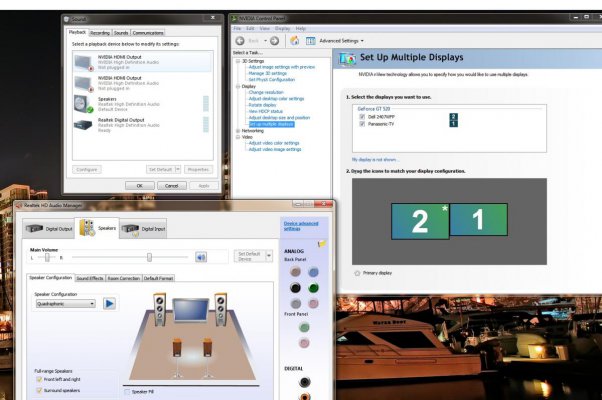The width and height of the screenshot is (602, 400).
Task: Toggle the Panasonic-TV display checkbox
Action: (362, 124)
